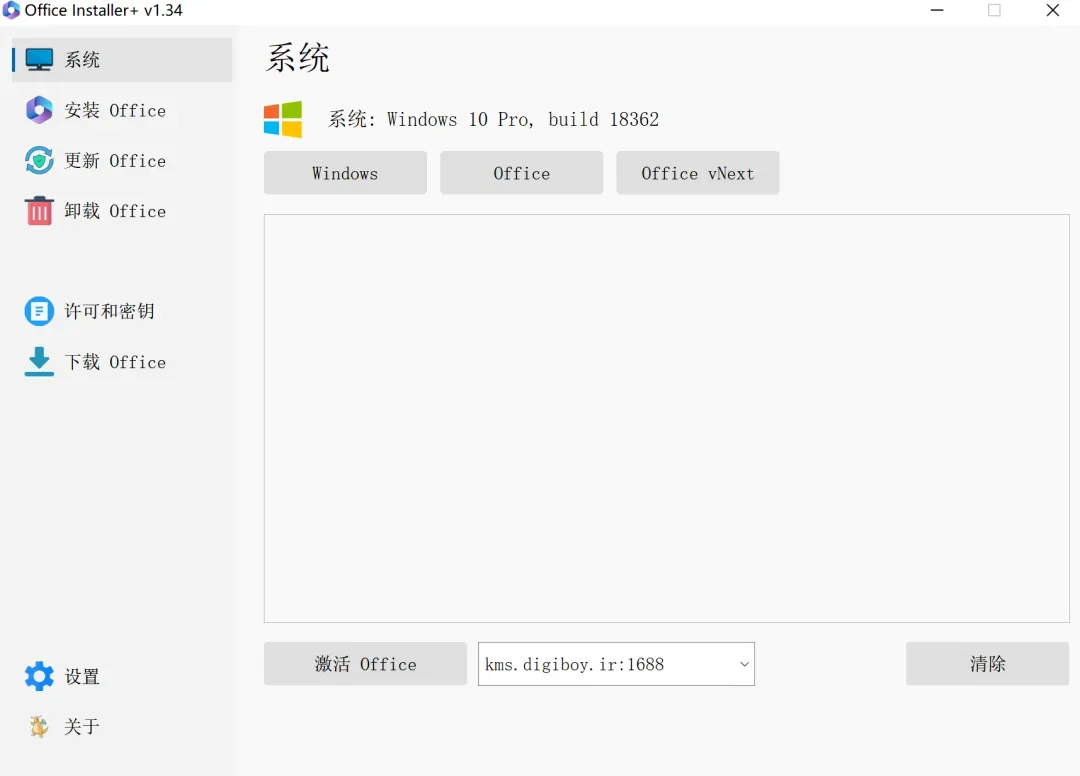Minimize the Office Installer+ window

pos(937,10)
